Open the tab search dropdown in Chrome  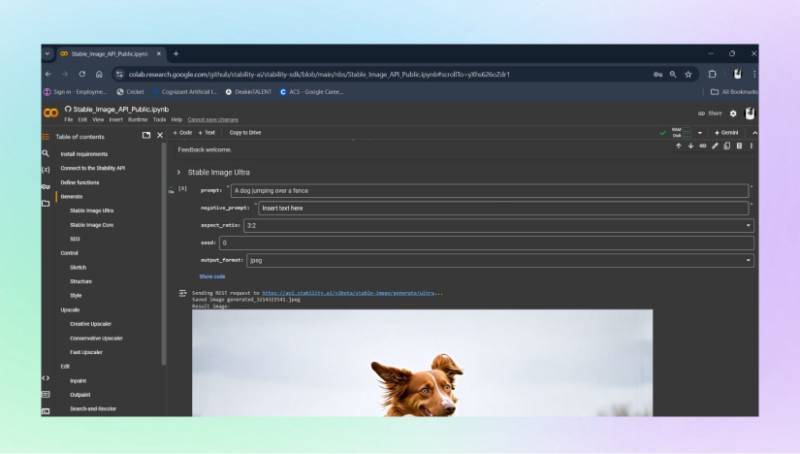pos(47,54)
